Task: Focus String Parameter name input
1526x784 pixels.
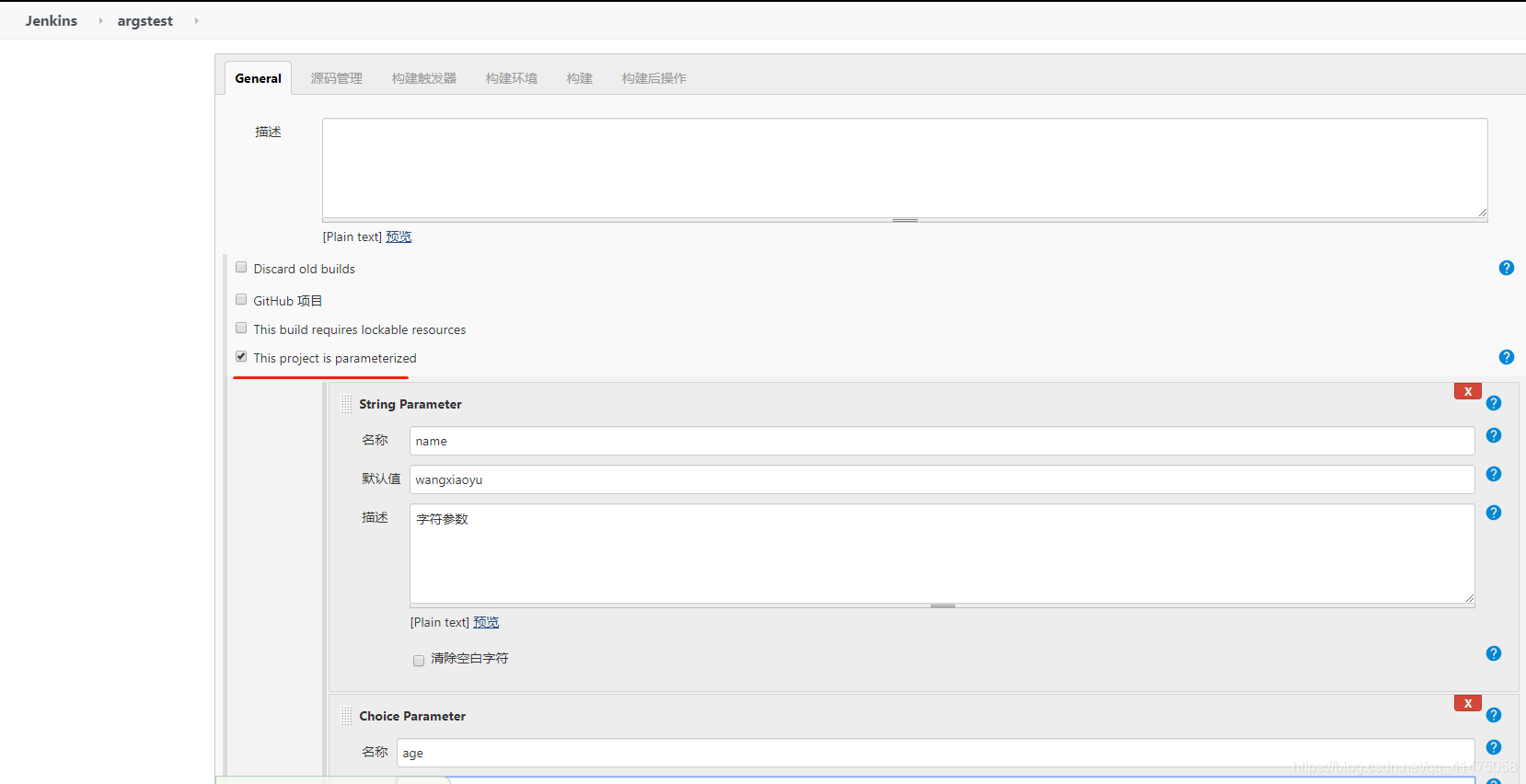Action: click(942, 441)
